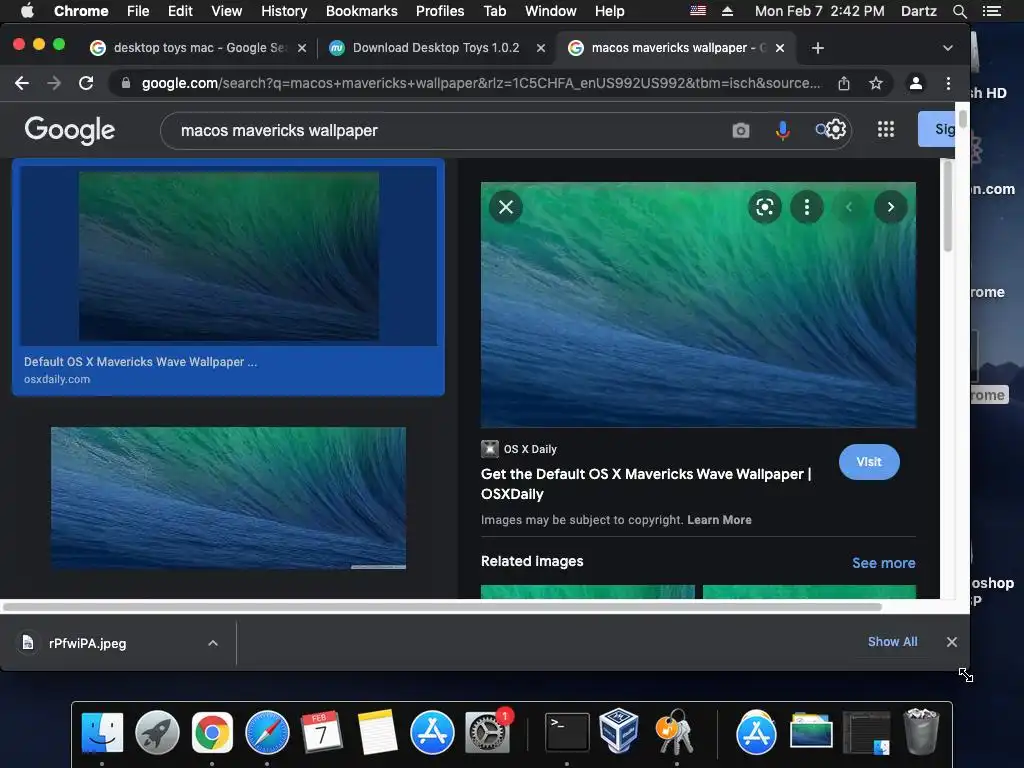Open the Chrome profile avatar

coord(916,83)
